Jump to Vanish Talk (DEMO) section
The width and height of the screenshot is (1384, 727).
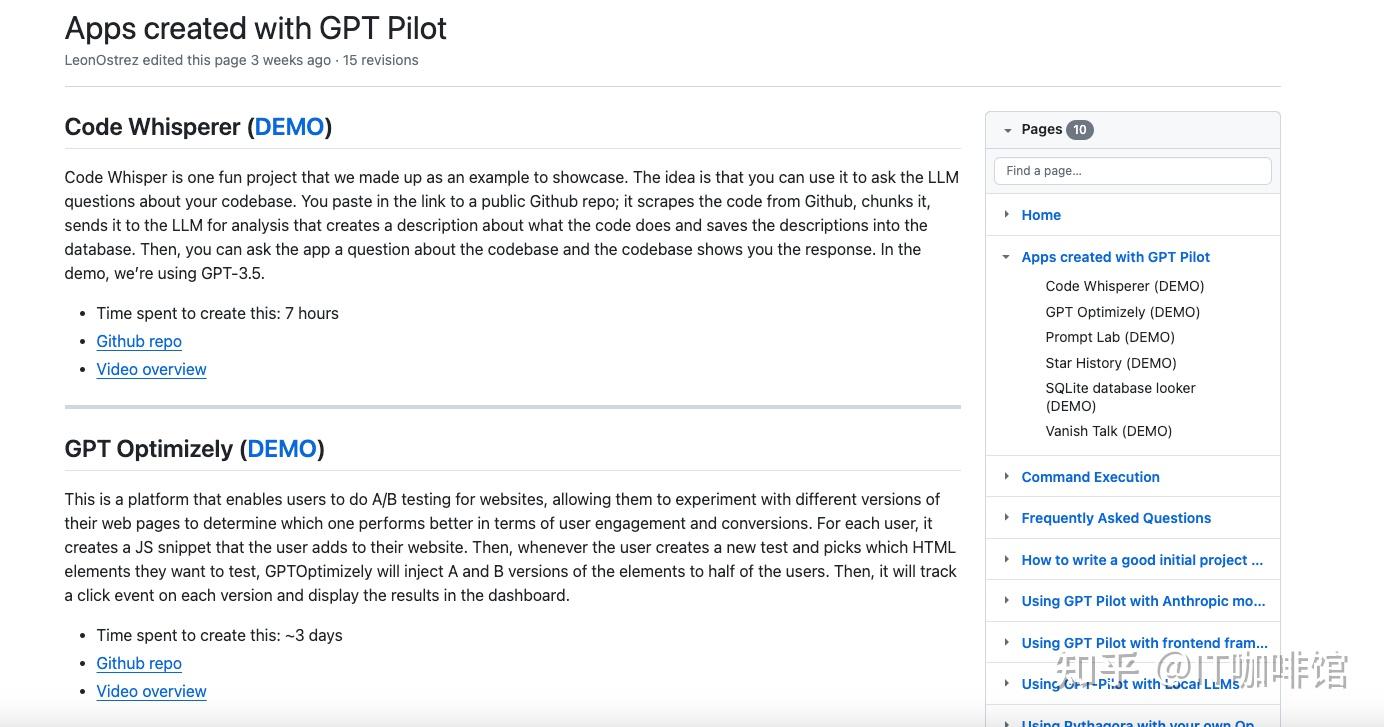pos(1108,431)
